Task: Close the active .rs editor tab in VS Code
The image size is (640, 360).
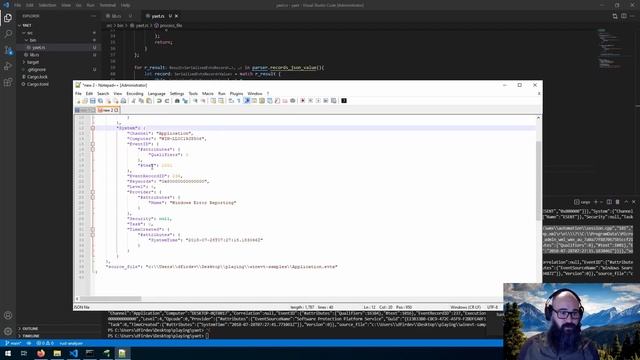Action: pyautogui.click(x=177, y=16)
